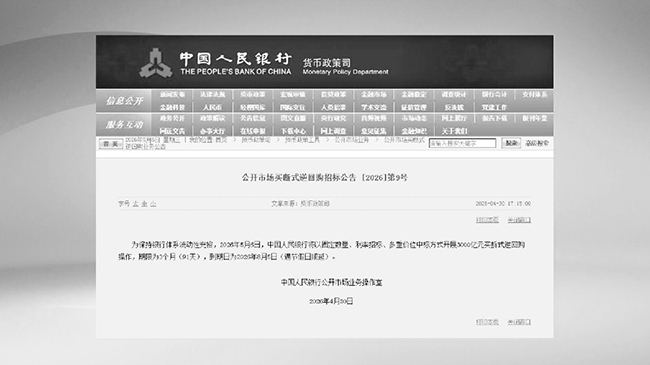
Task: Open the 信贷政策 navigation item
Action: click(x=333, y=95)
